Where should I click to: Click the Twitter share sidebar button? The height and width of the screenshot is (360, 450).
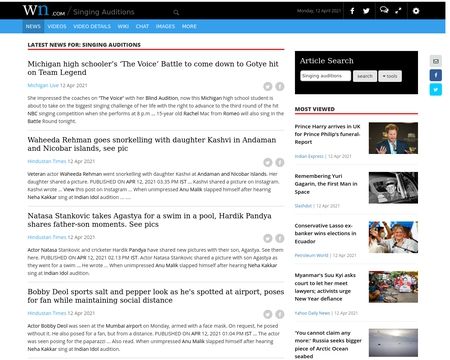click(436, 90)
